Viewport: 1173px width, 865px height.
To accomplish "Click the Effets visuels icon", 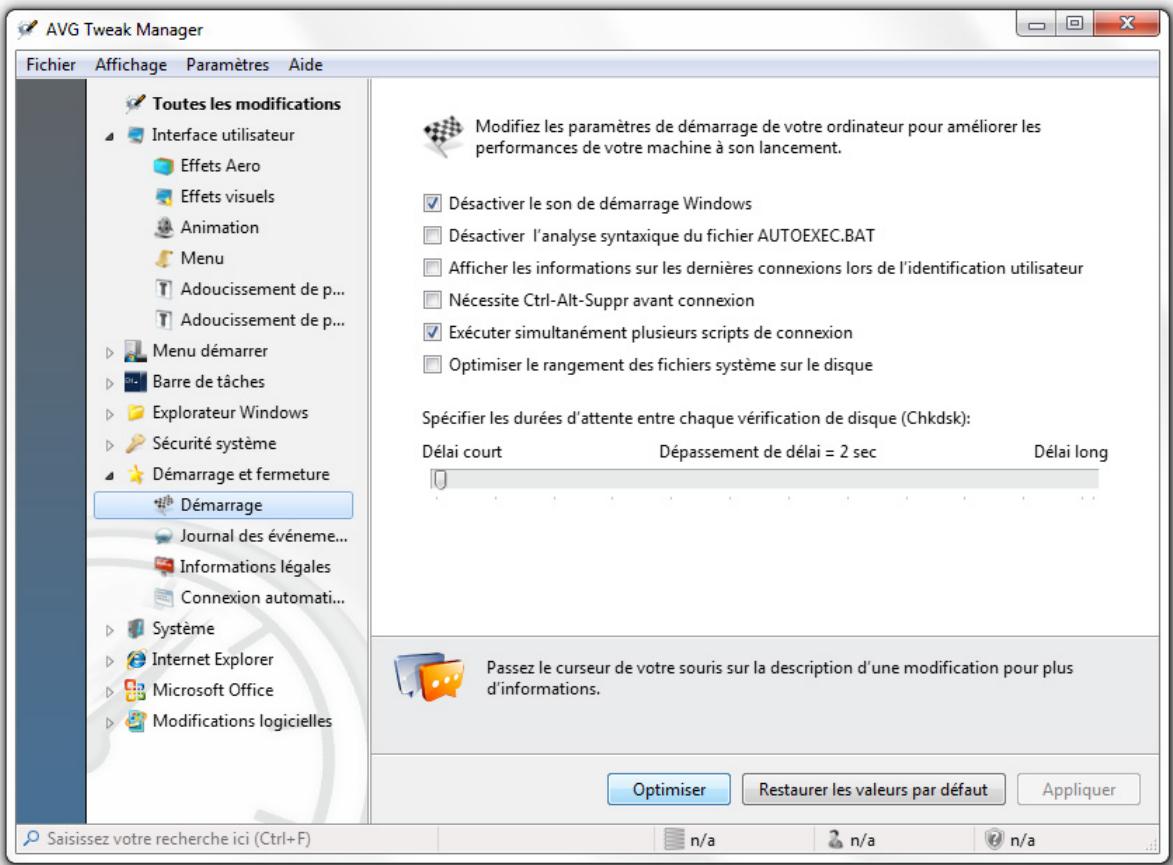I will (x=164, y=196).
